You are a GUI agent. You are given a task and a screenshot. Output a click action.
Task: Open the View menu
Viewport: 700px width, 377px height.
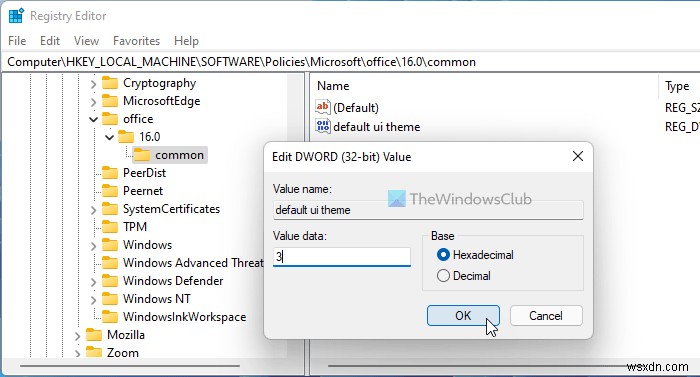pyautogui.click(x=86, y=41)
